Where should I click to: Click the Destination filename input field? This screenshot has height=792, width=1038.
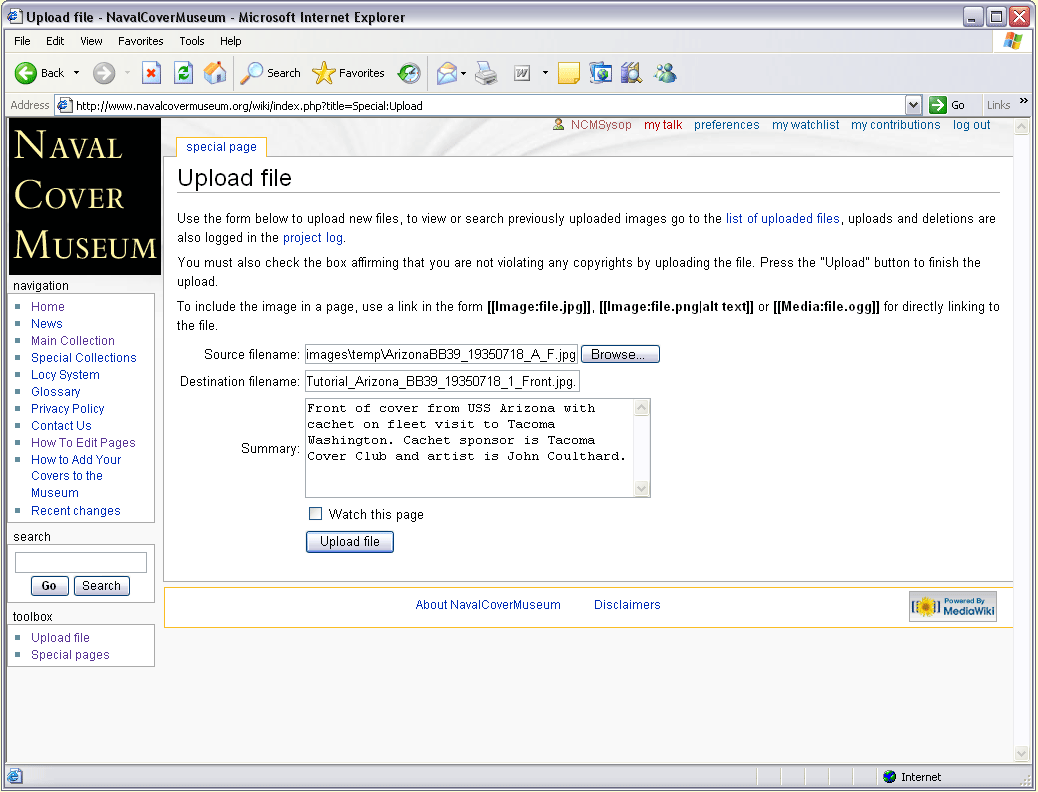442,381
